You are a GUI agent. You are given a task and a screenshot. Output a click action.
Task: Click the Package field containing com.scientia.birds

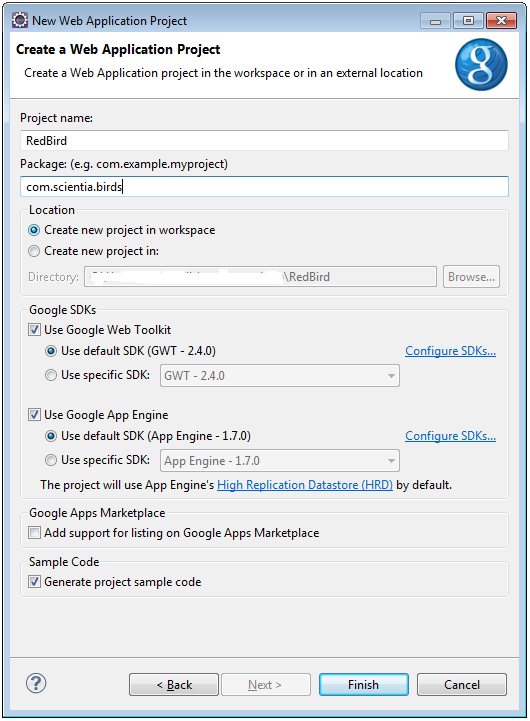coord(264,187)
